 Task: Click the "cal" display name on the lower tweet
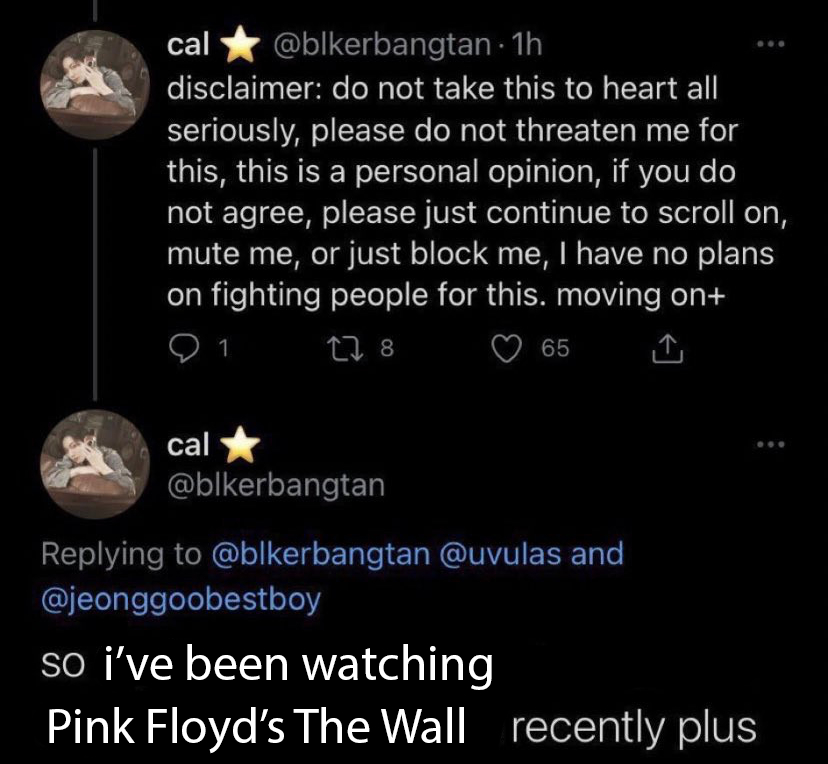pos(188,443)
